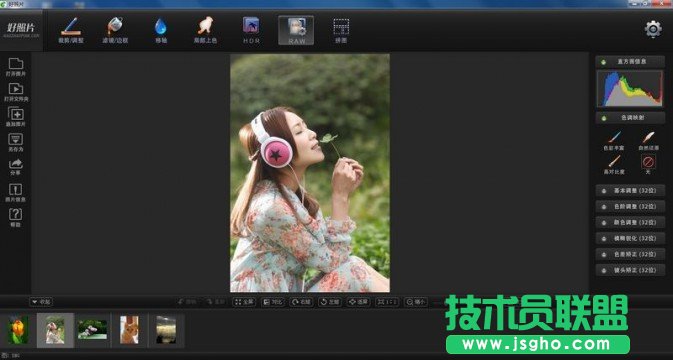673x360 pixels.
Task: Switch to the HDR tab
Action: click(x=251, y=30)
